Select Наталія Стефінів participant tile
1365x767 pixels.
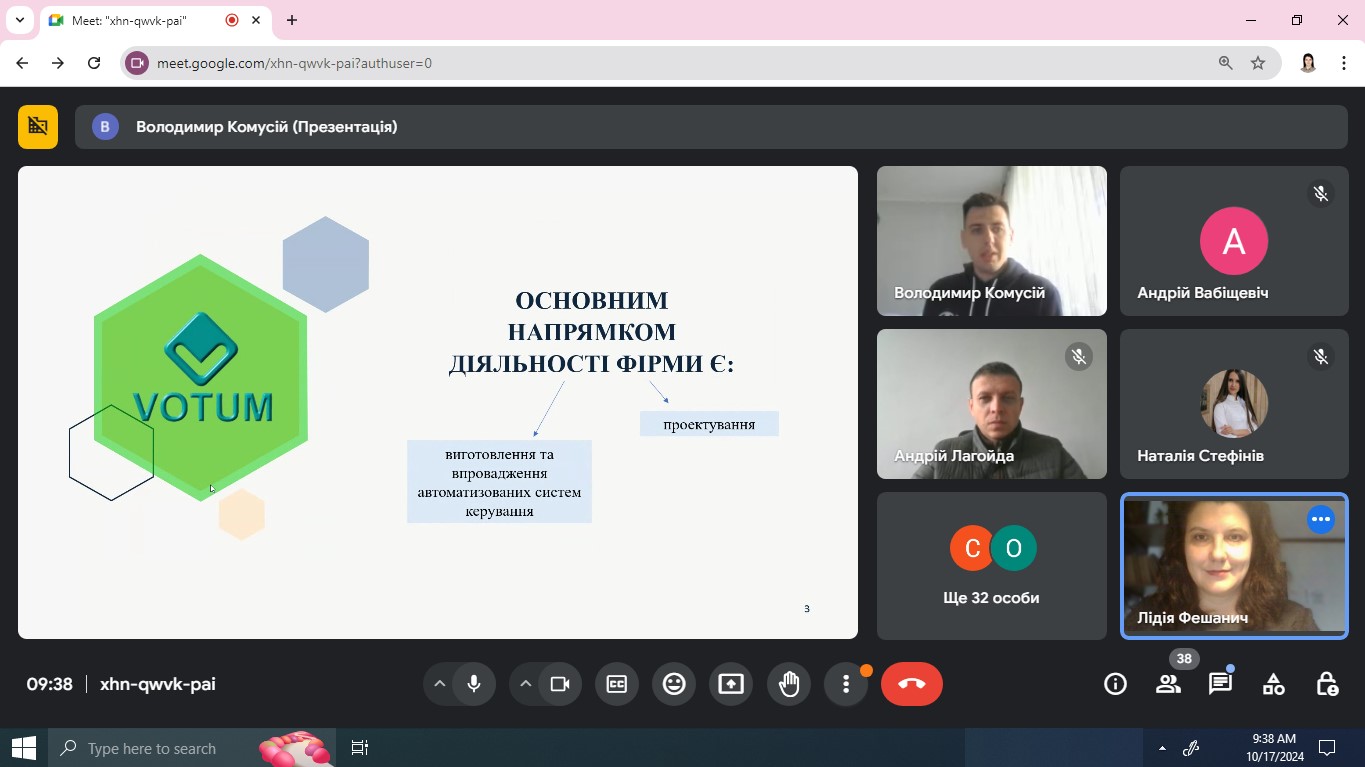pos(1234,404)
